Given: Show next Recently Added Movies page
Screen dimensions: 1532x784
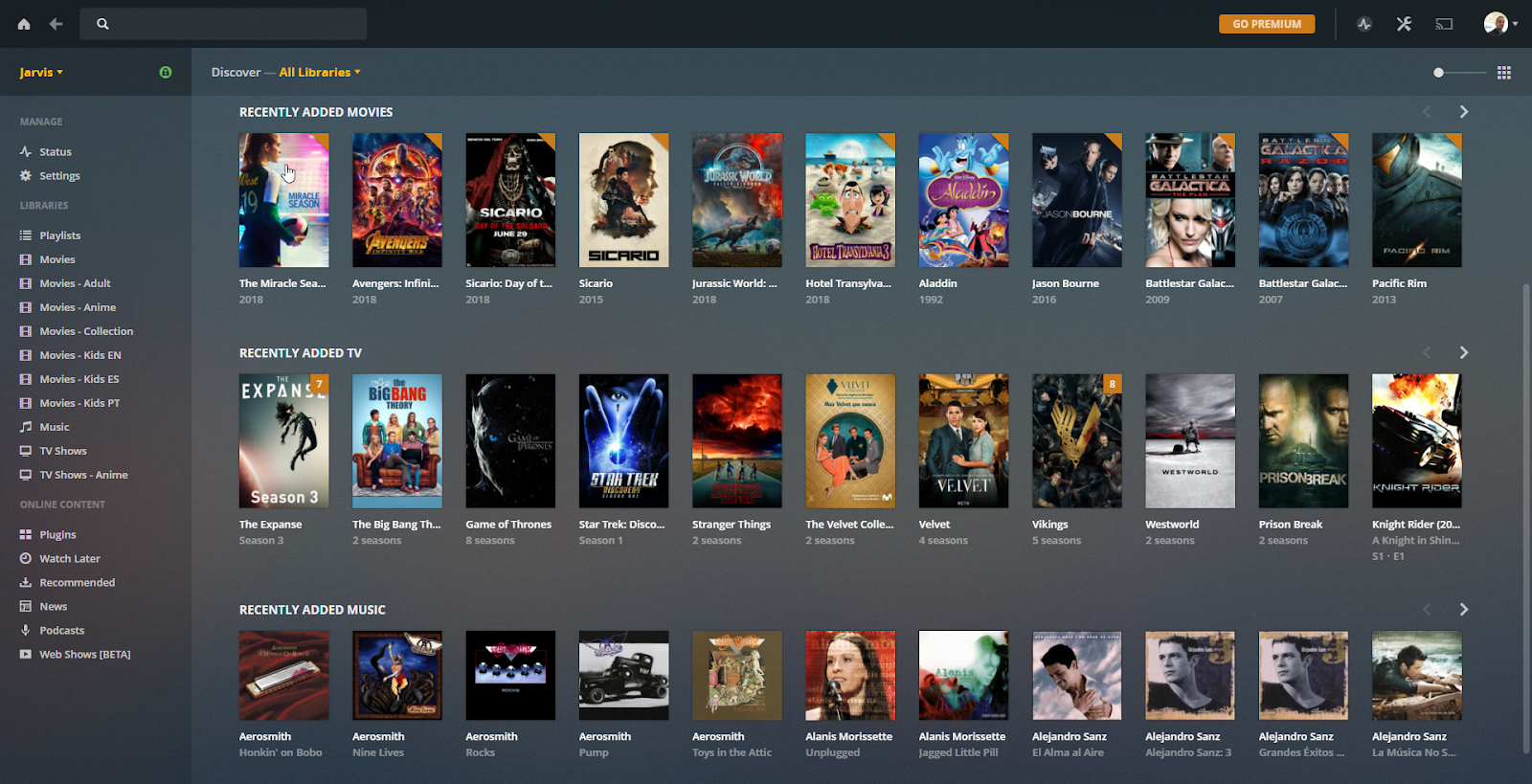Looking at the screenshot, I should 1463,112.
